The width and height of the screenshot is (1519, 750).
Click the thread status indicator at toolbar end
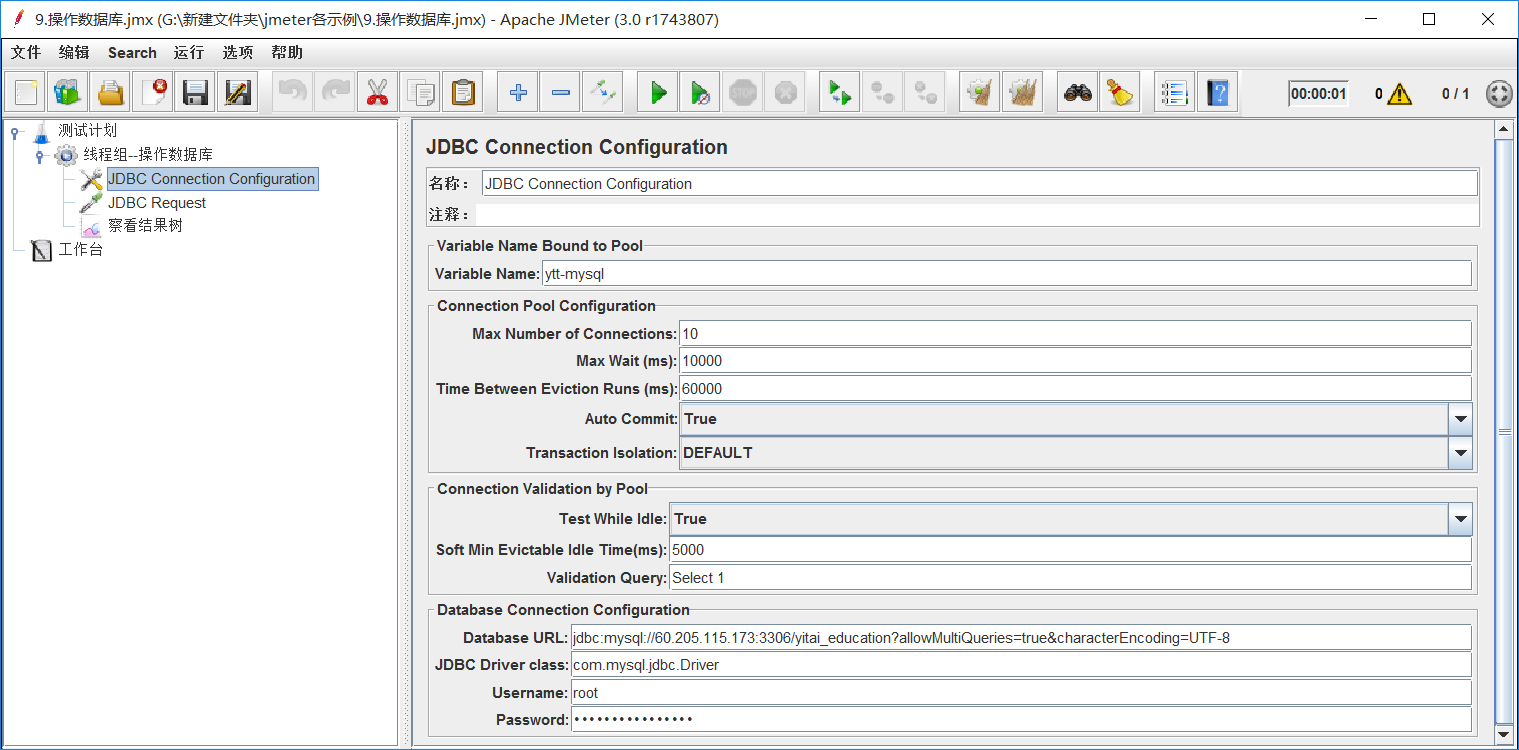click(1498, 94)
